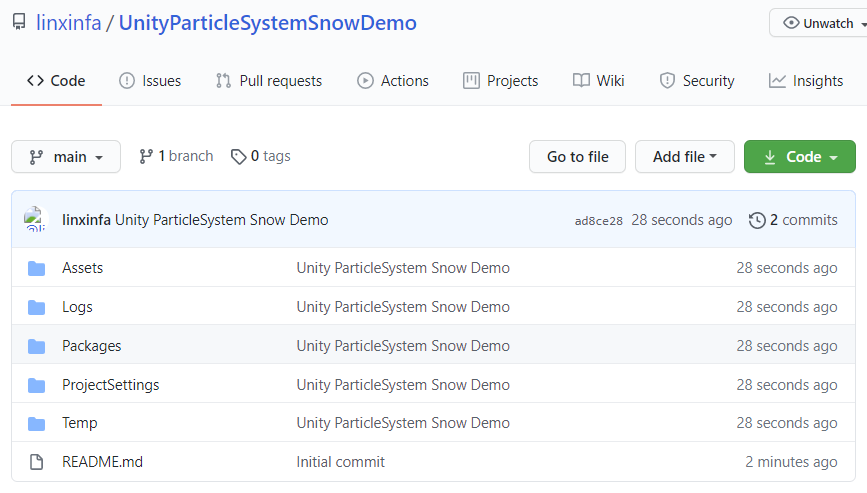Go to the Actions tab

coord(393,81)
